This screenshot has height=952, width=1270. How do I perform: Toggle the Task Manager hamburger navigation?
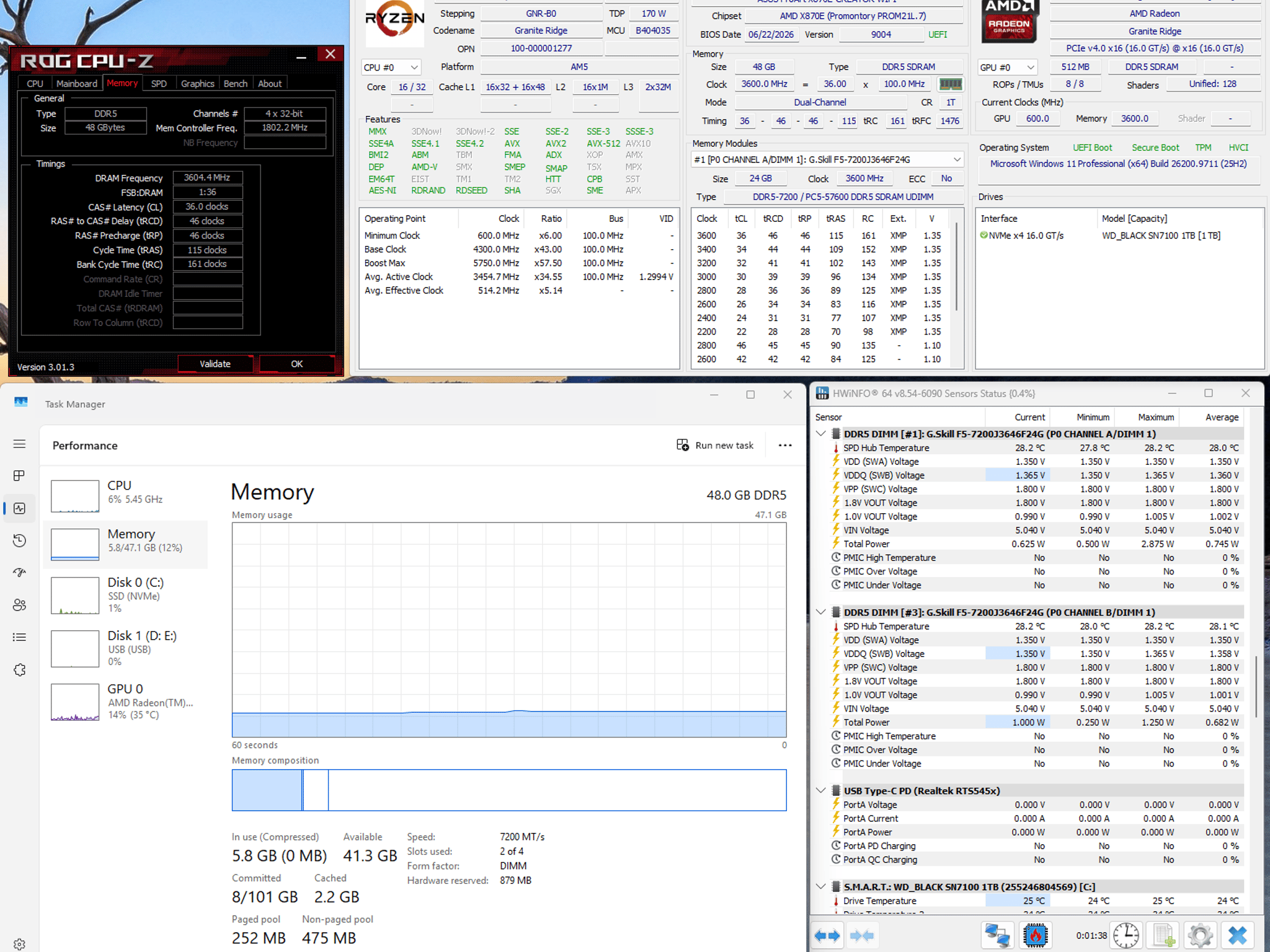pyautogui.click(x=20, y=444)
